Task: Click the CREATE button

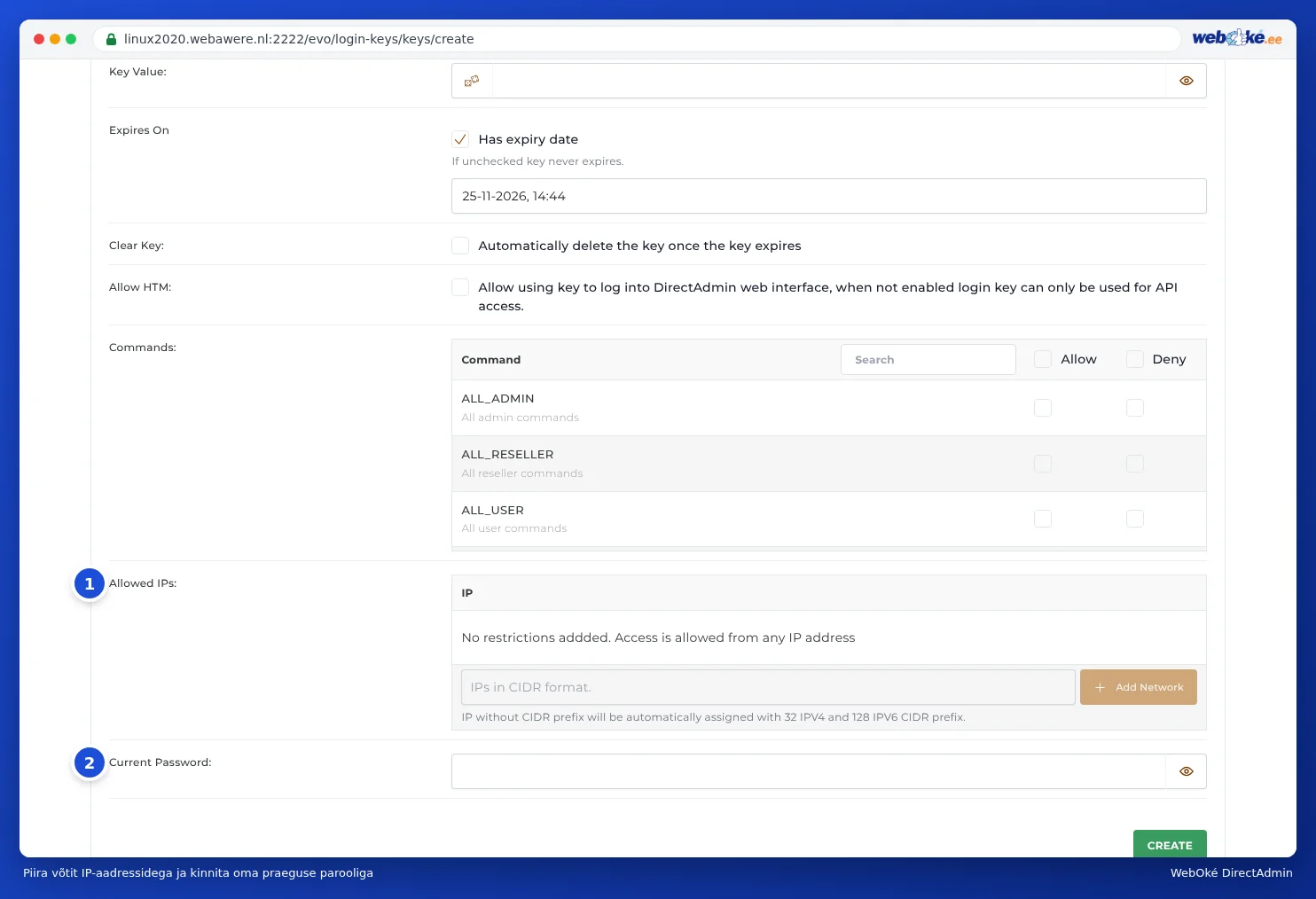Action: (x=1170, y=844)
